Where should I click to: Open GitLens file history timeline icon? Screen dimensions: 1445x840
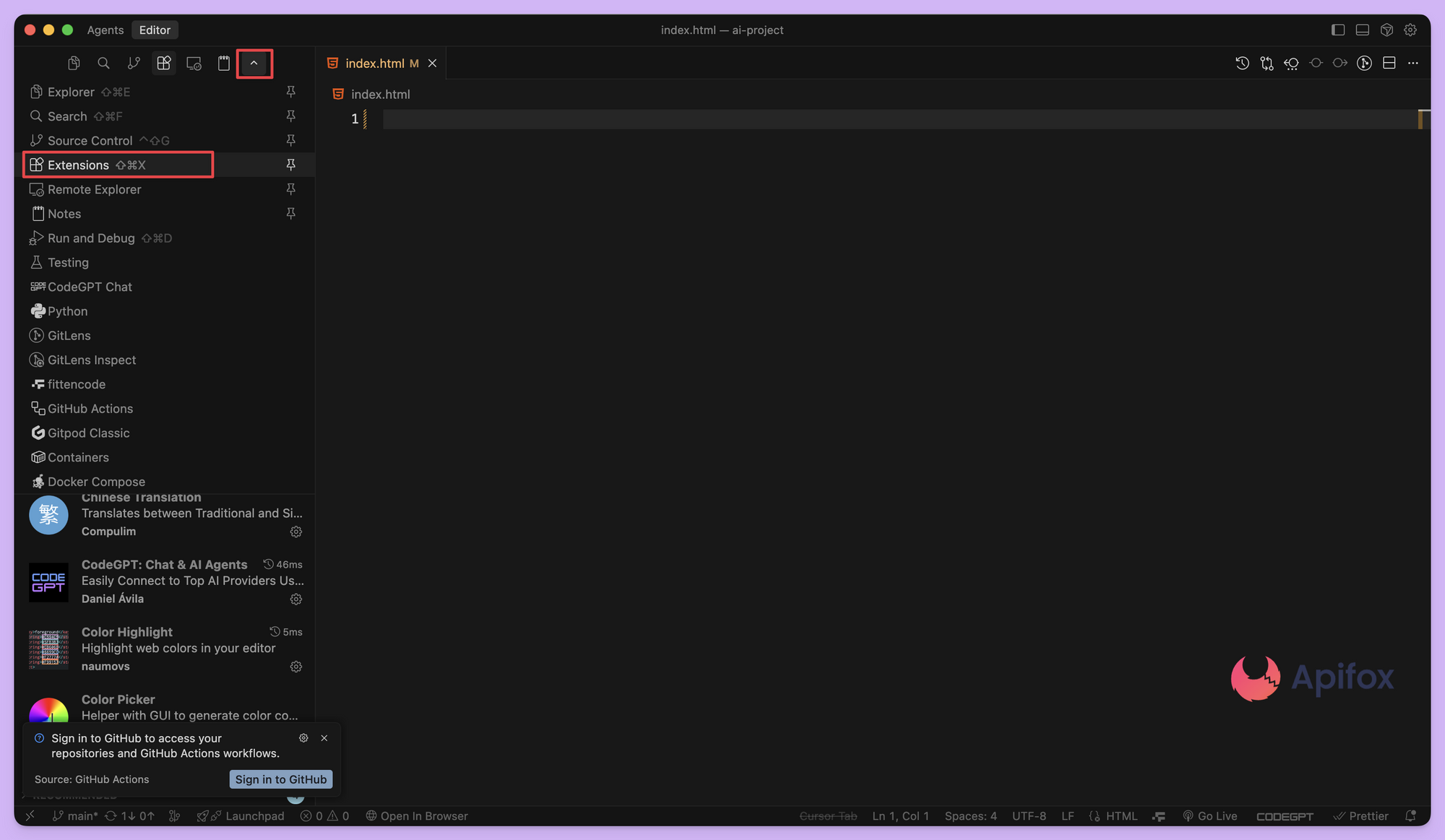coord(1242,64)
